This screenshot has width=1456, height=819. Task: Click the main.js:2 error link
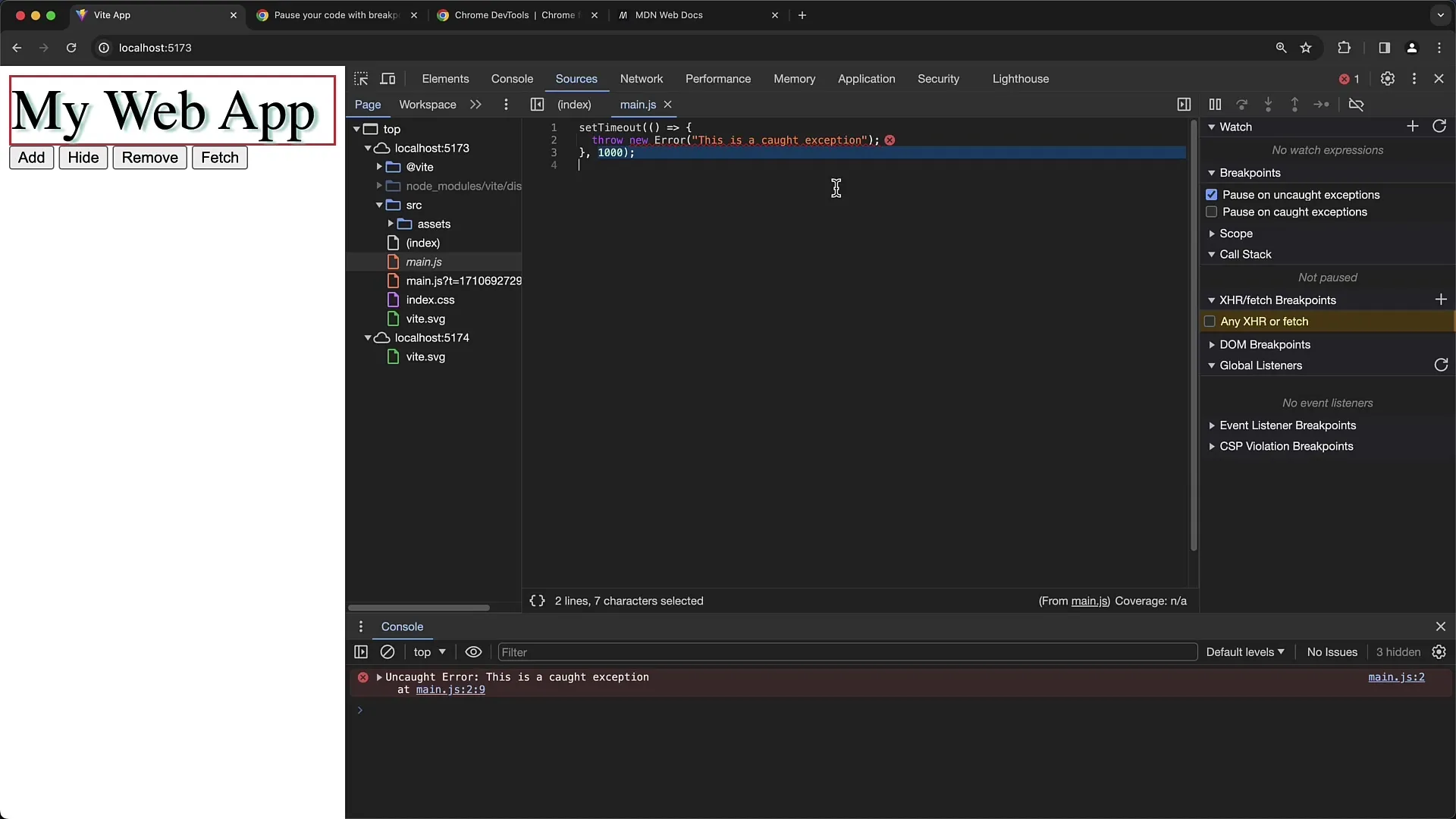click(x=1396, y=677)
